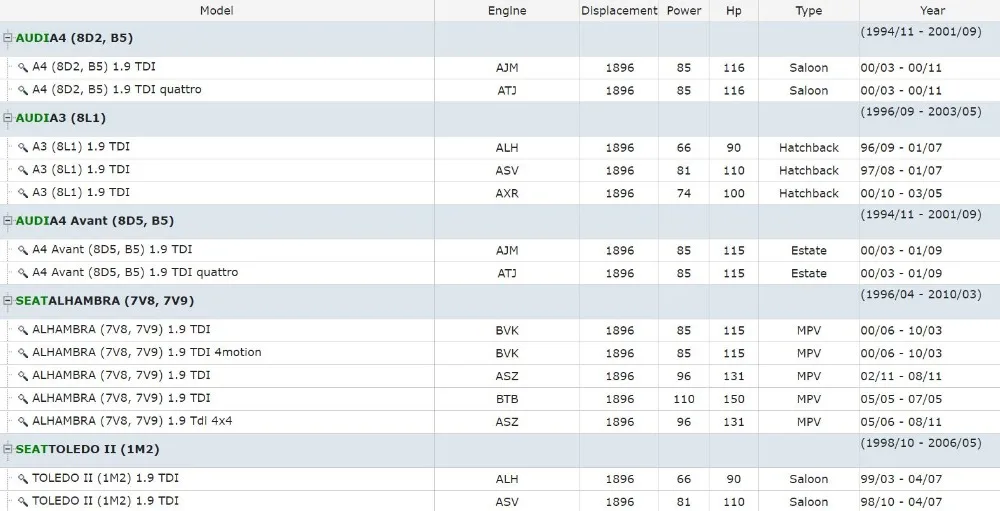Click year range 98/10 - 04/07
This screenshot has width=1000, height=511.
tap(901, 502)
